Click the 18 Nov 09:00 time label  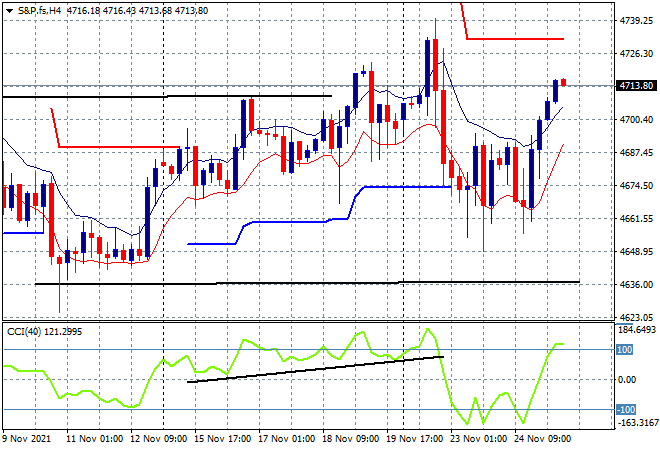point(351,439)
